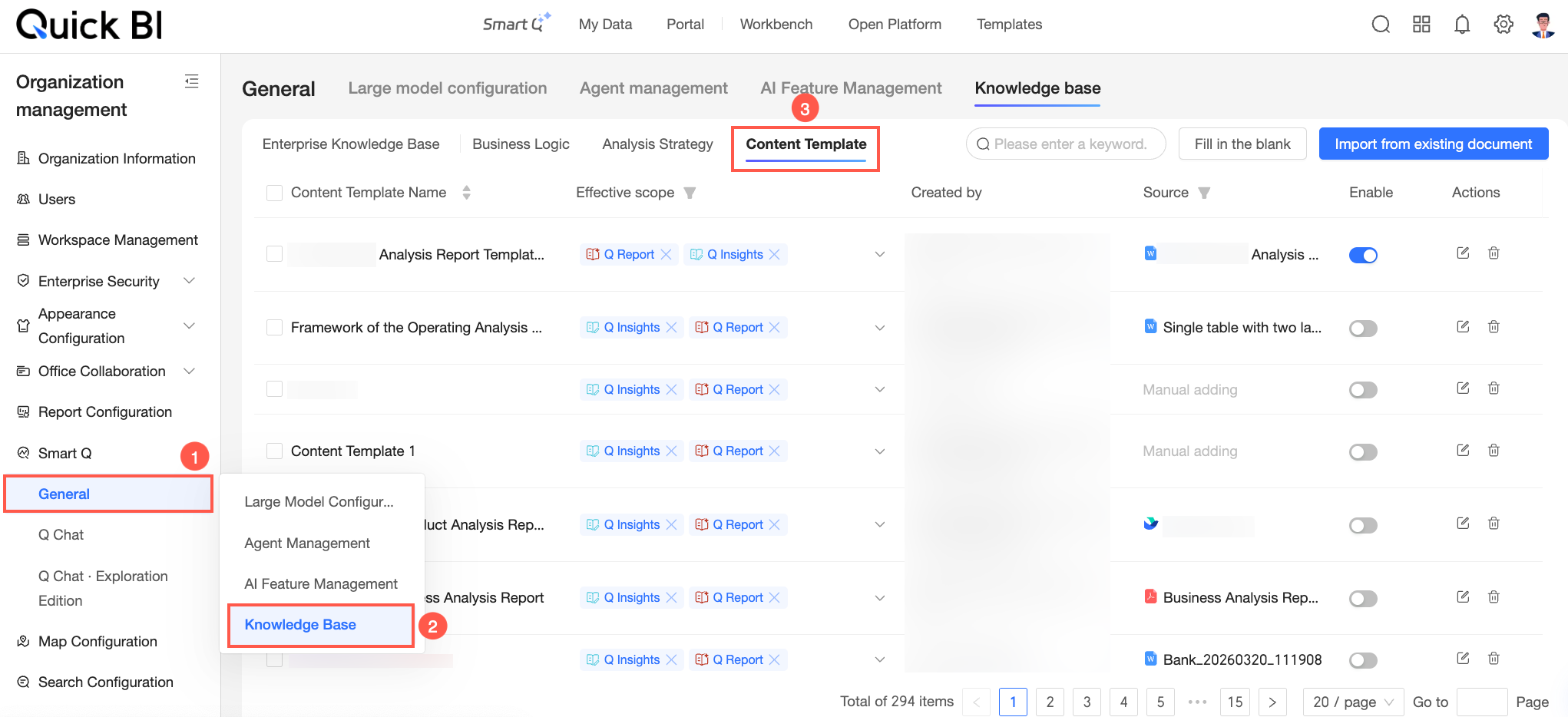Open the Business Logic tab
The image size is (1568, 717).
coord(521,144)
